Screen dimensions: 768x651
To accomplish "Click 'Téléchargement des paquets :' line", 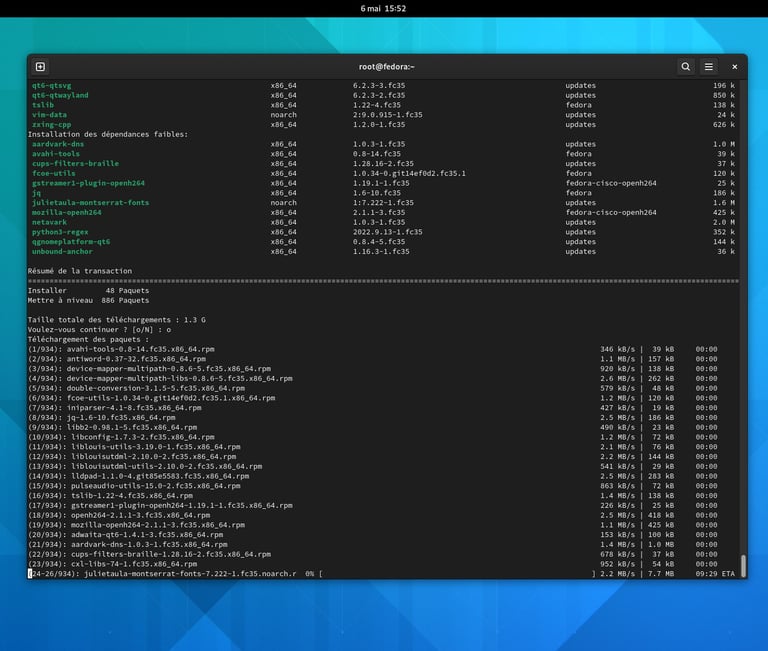I will pos(88,339).
